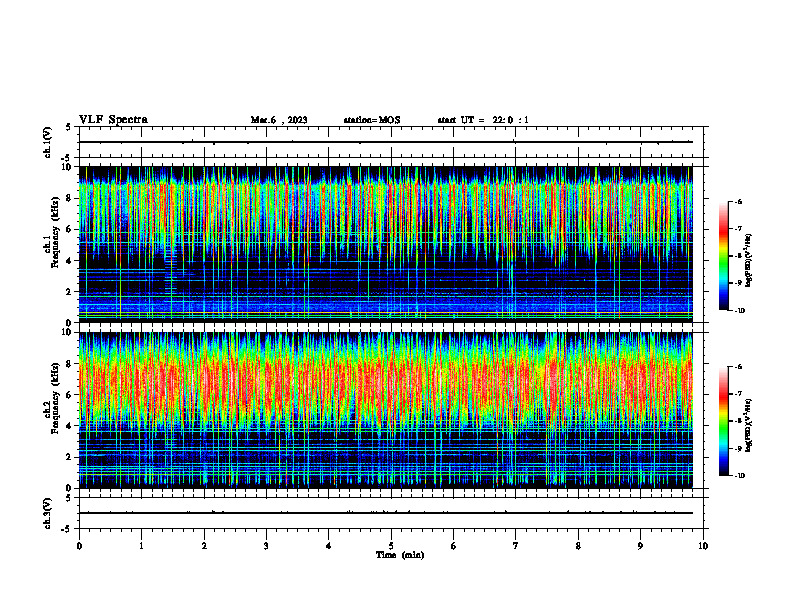Click the "ch.3(V)" axis label at bottom
The width and height of the screenshot is (792, 612).
pos(47,513)
